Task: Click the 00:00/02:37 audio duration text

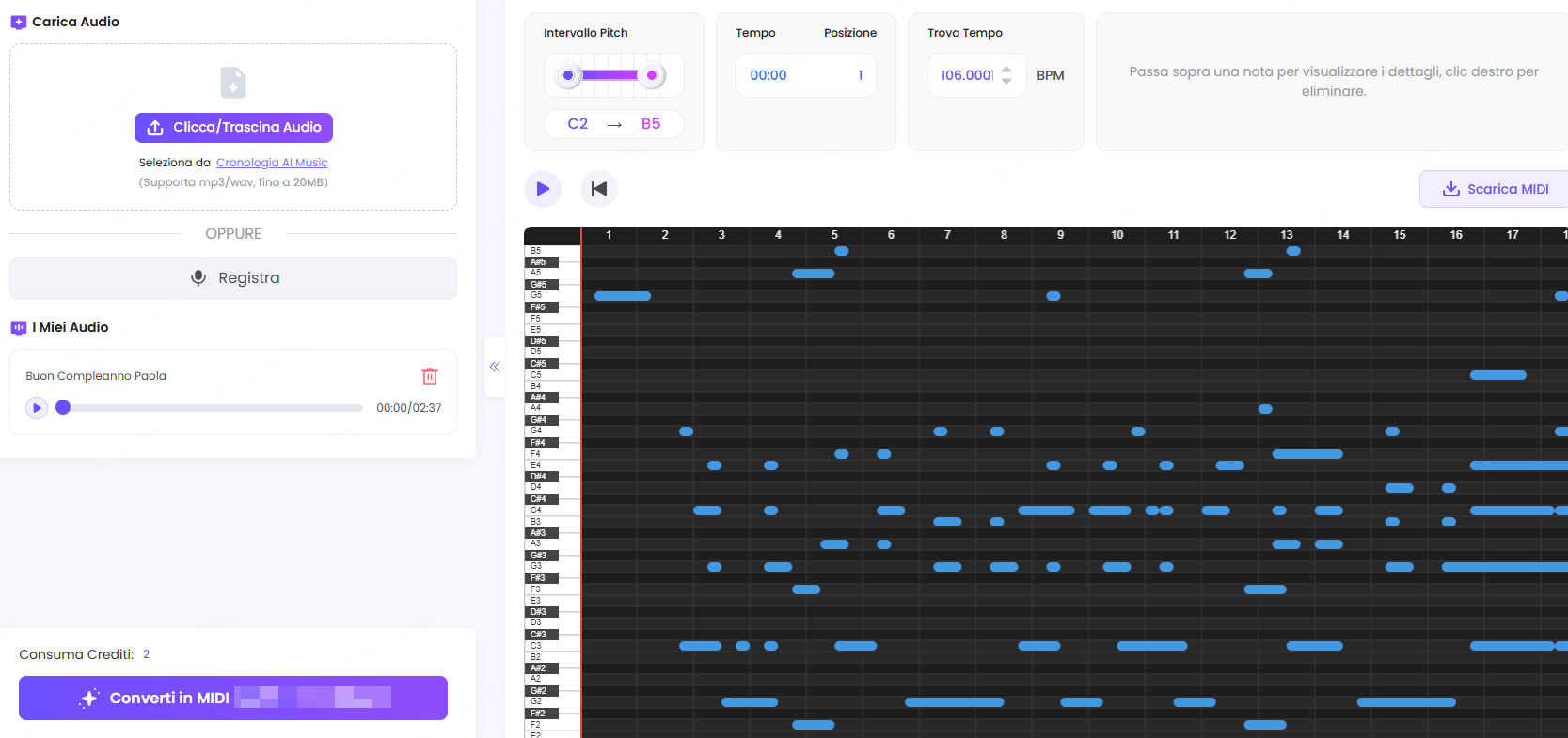Action: pyautogui.click(x=409, y=408)
